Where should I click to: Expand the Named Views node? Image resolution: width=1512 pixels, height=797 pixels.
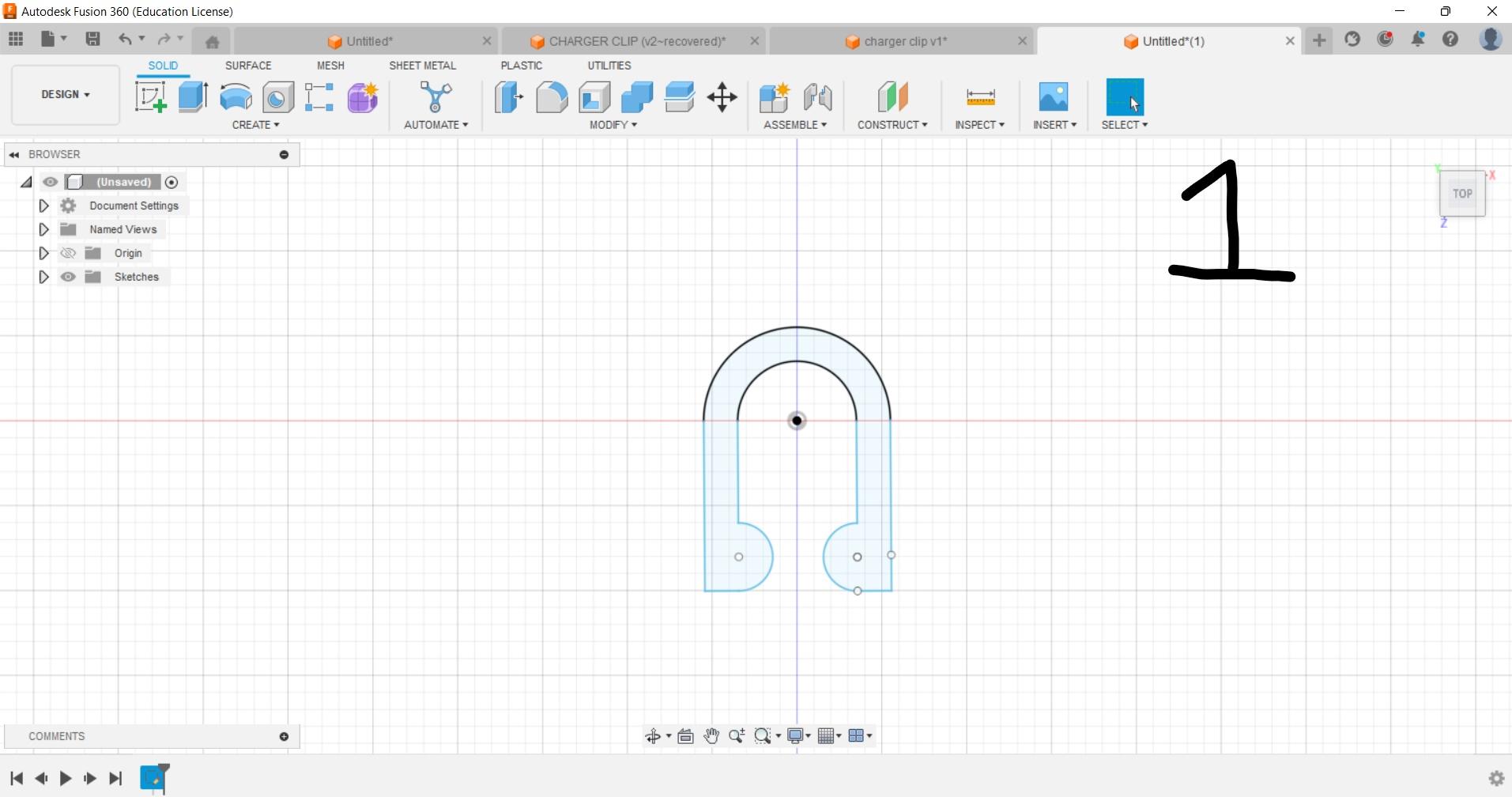click(43, 229)
